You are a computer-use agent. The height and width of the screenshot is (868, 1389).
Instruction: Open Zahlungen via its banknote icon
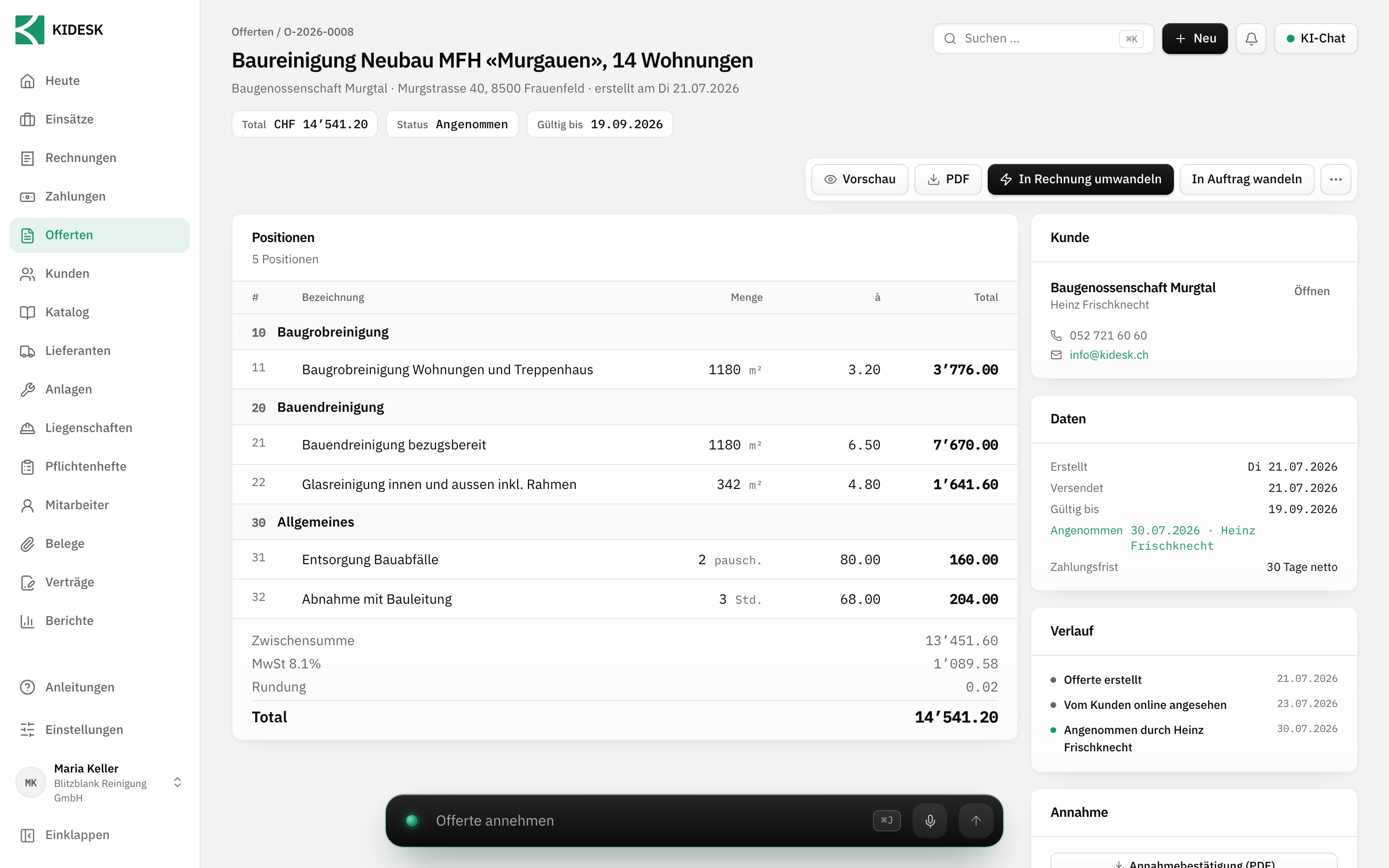click(27, 196)
